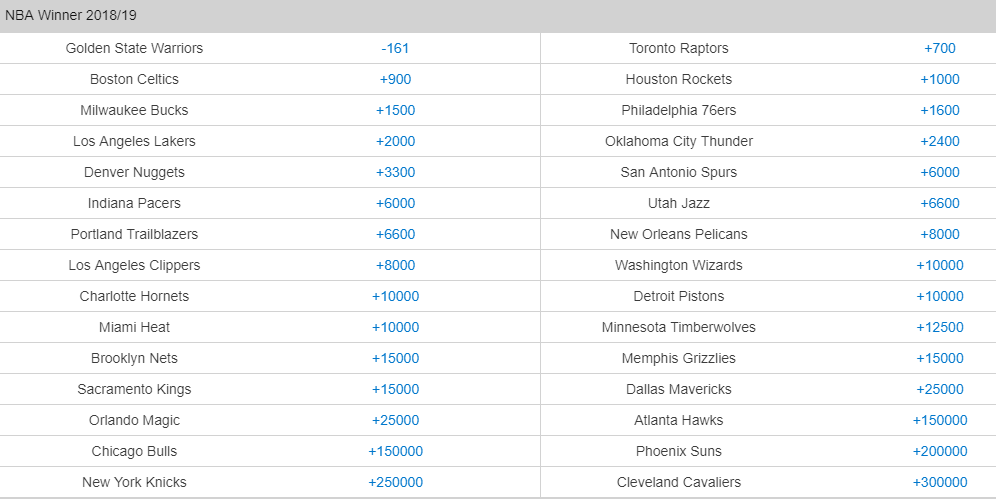Select New York Knicks +250000 odds
Viewport: 996px width, 499px height.
click(x=395, y=482)
